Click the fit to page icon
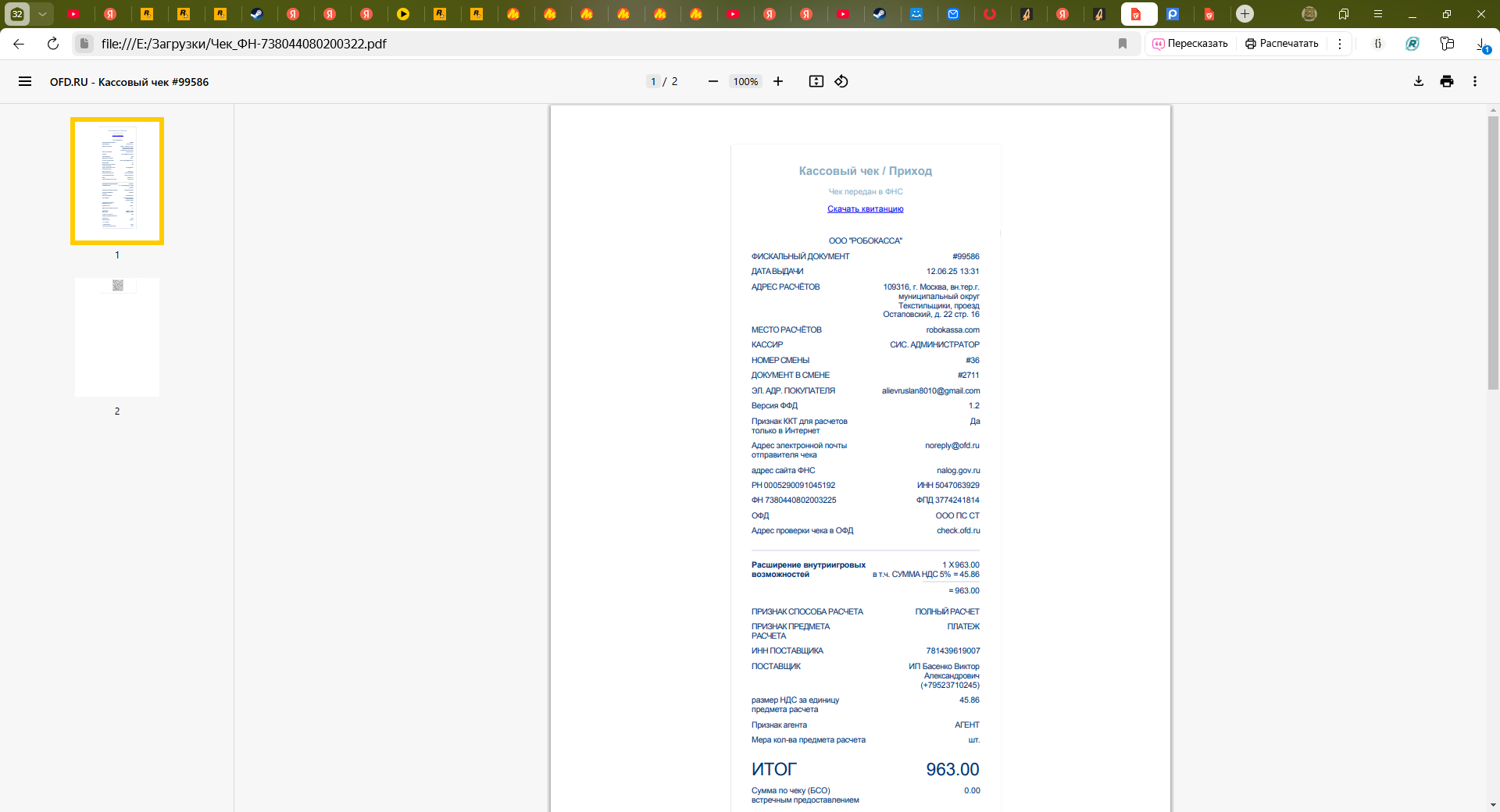The height and width of the screenshot is (812, 1500). tap(816, 81)
